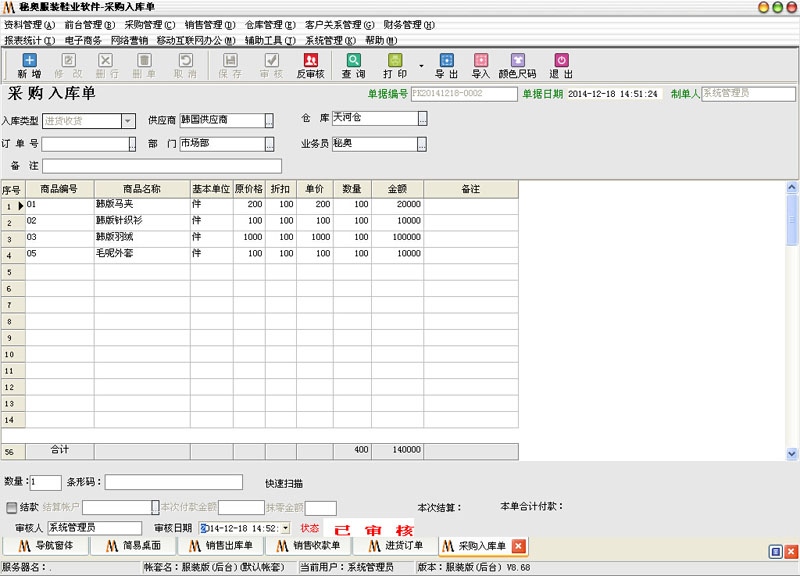Open the 审核日期 date dropdown
This screenshot has height=576, width=800.
285,528
